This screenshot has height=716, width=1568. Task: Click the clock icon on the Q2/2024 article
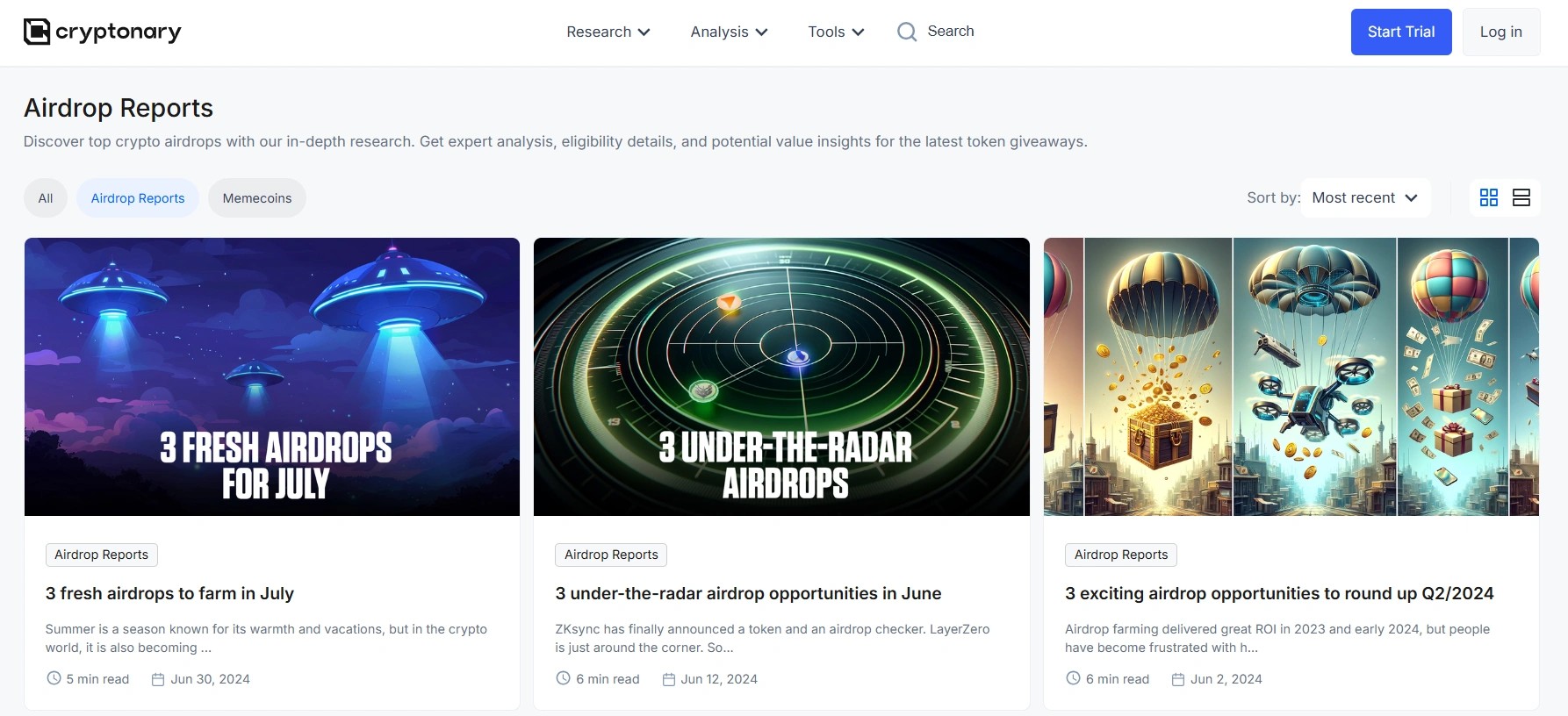[1073, 678]
